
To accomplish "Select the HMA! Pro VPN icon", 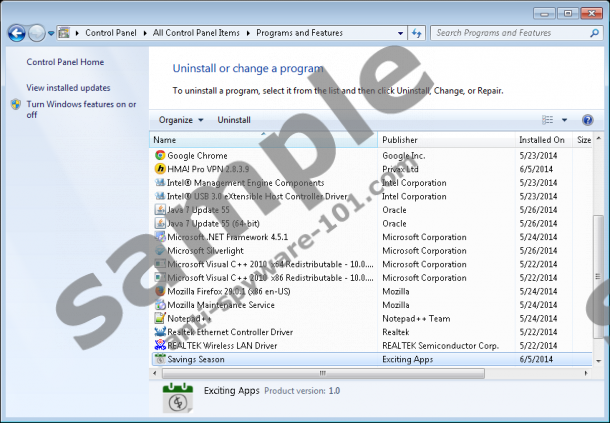I will coord(160,169).
